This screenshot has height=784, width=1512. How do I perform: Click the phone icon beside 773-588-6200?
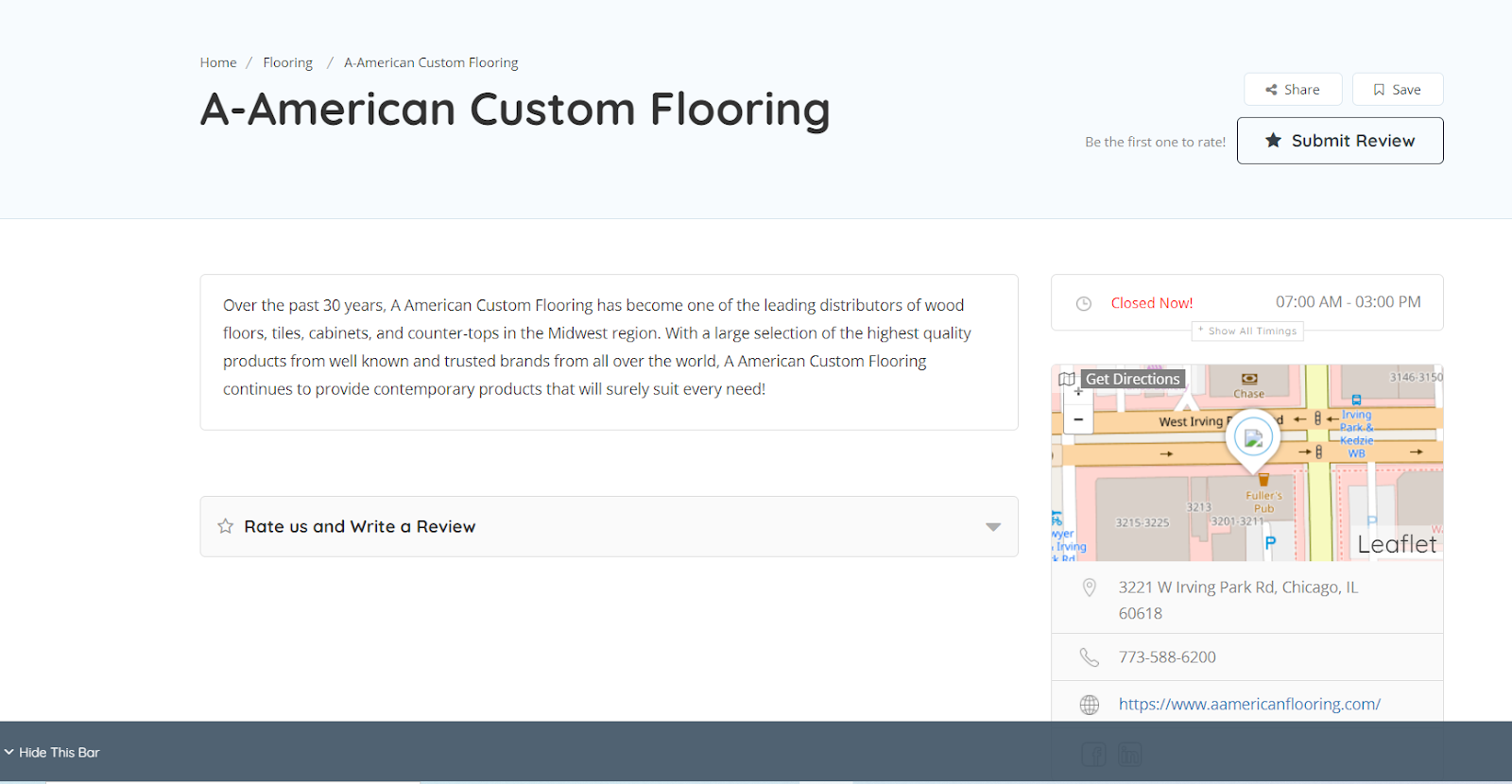click(x=1090, y=657)
